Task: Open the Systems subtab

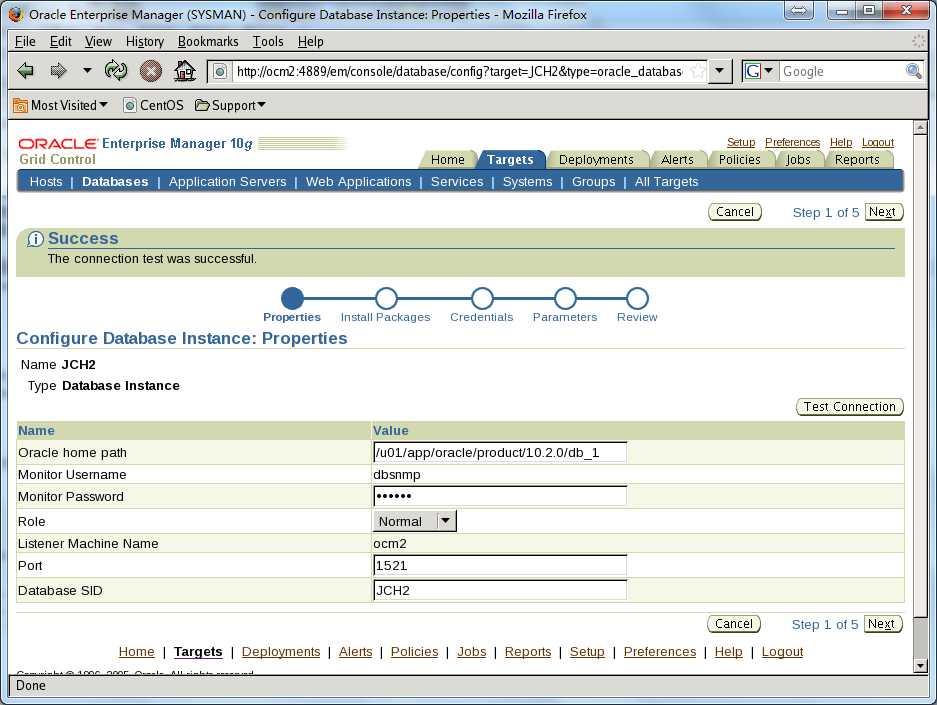Action: coord(528,182)
